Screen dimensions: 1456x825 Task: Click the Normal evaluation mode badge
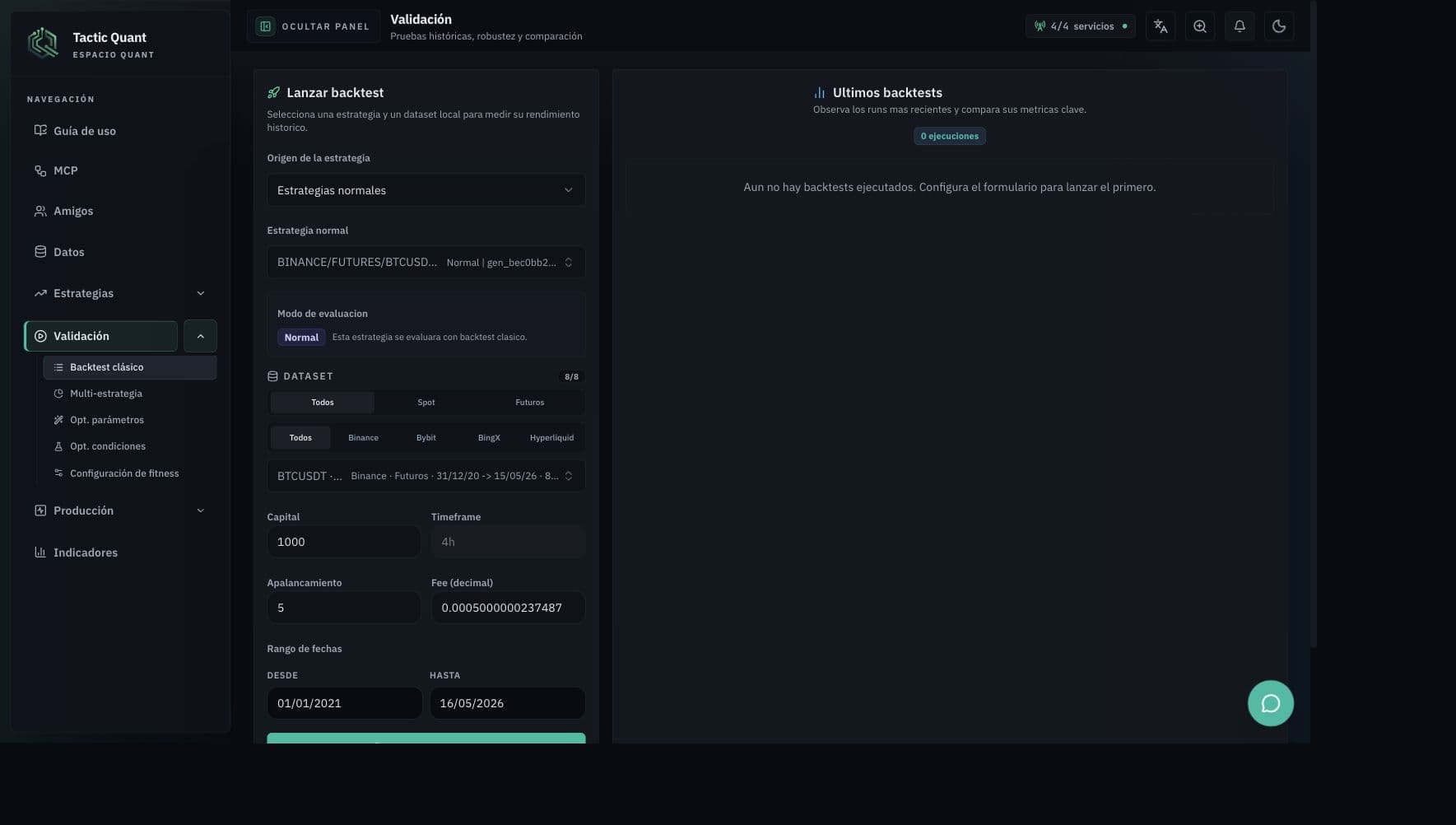301,338
